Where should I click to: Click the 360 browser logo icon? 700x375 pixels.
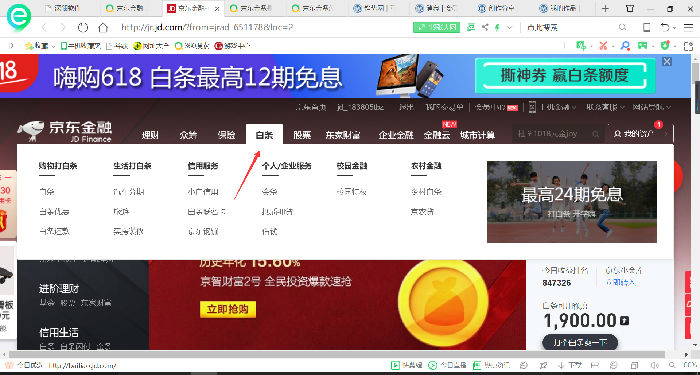pyautogui.click(x=19, y=17)
